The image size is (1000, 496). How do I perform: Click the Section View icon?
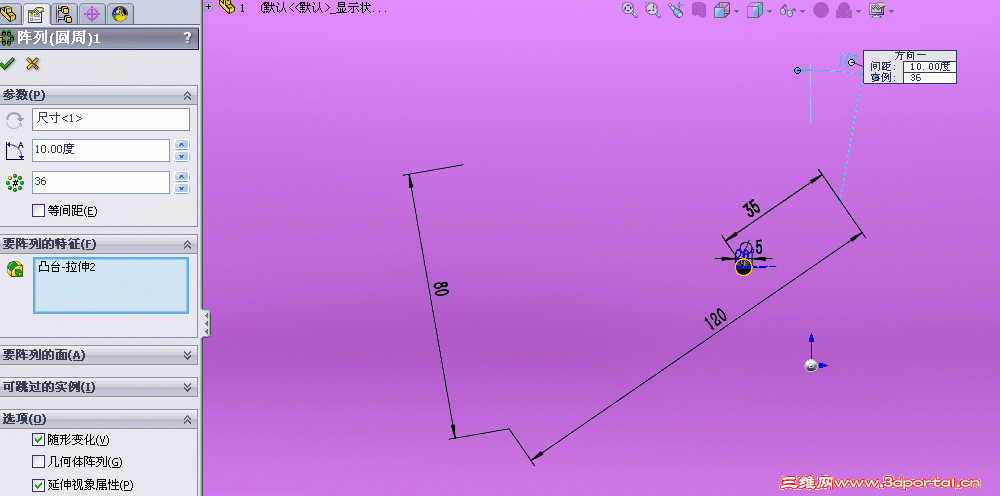(699, 10)
